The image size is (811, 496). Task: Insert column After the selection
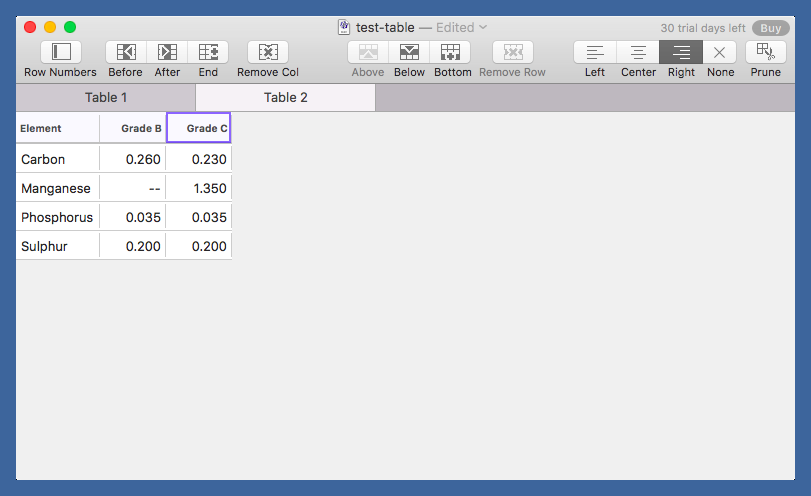click(167, 52)
